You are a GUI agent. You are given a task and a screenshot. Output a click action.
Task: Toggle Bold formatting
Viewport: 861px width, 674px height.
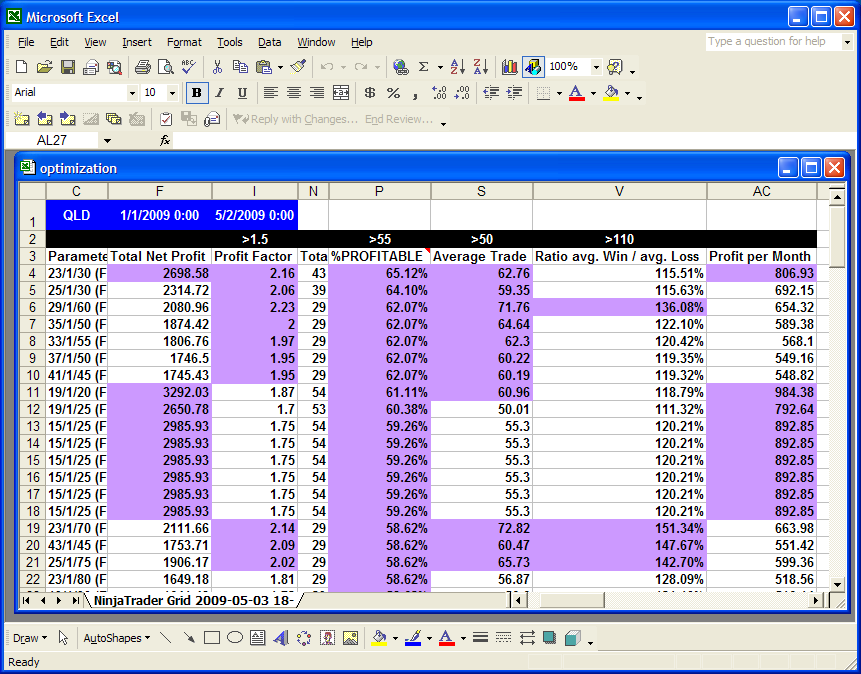click(x=197, y=93)
